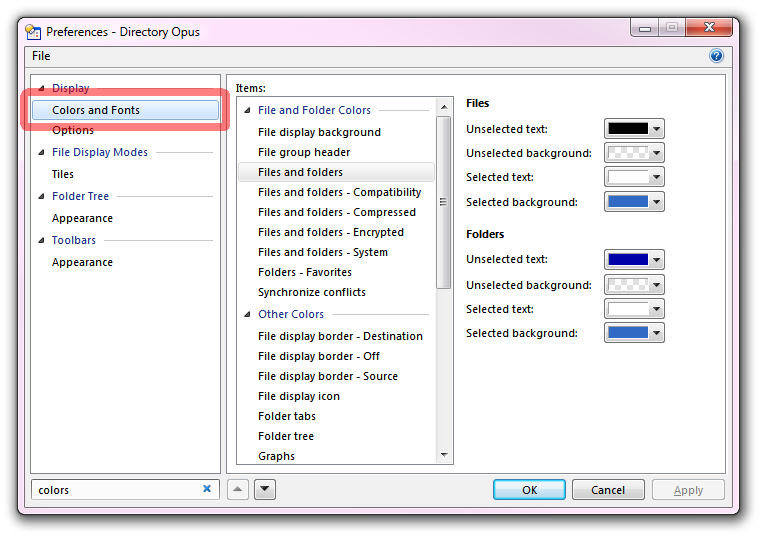Select Files and folders - Compressed
This screenshot has height=536, width=761.
pyautogui.click(x=337, y=213)
